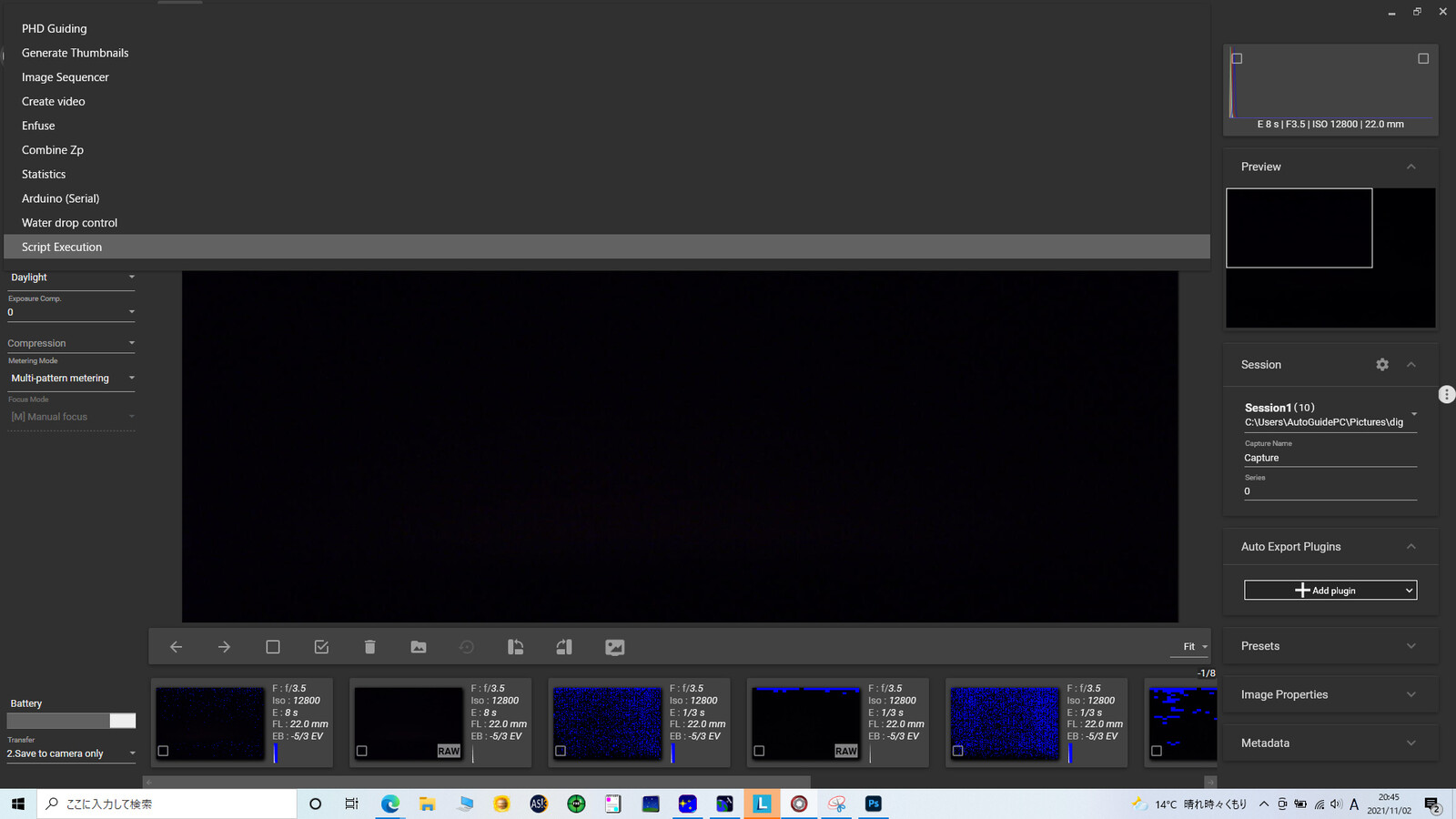Click the Add plugin button
1456x819 pixels.
(1330, 591)
